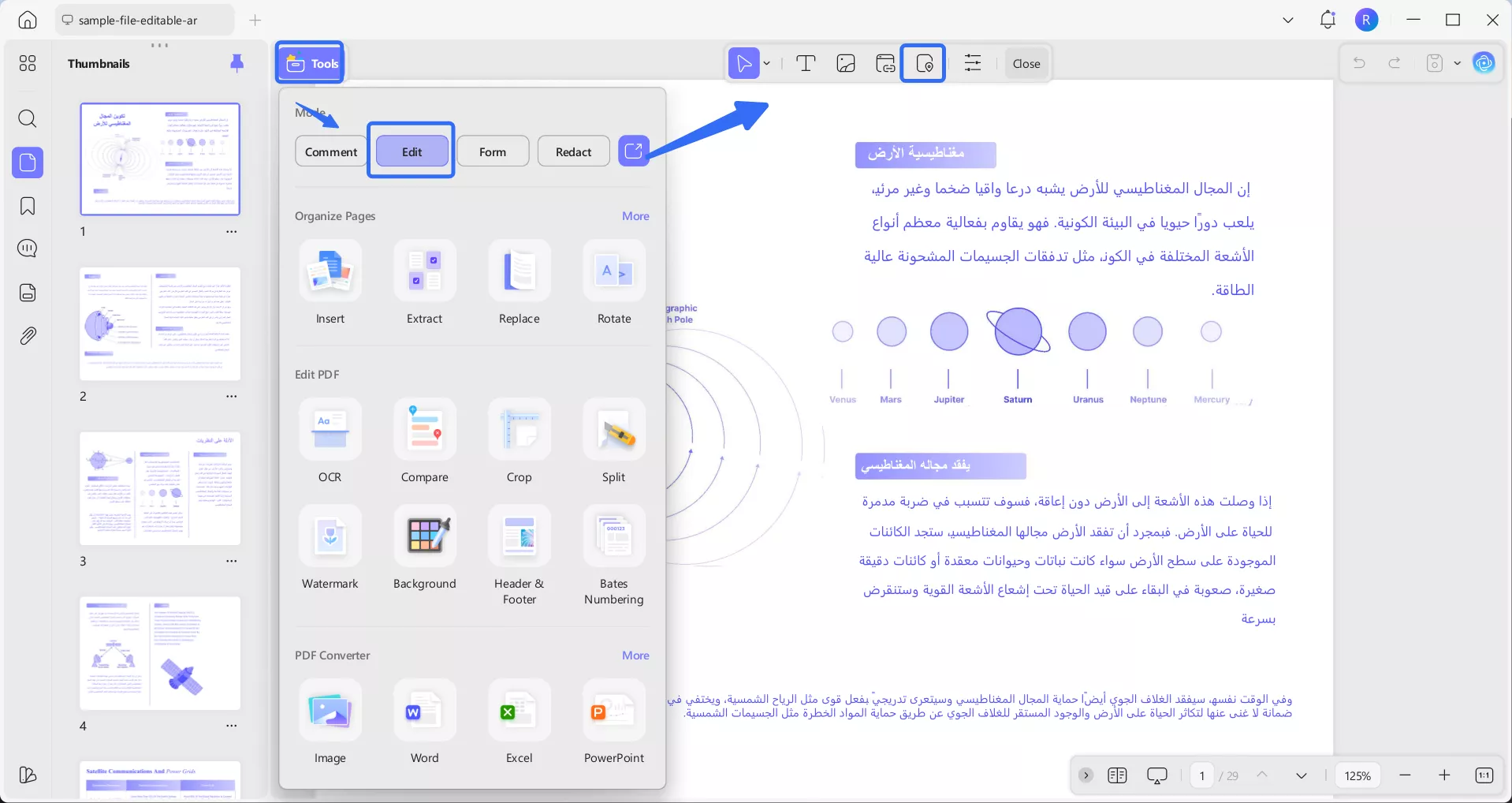
Task: Open the Watermark tool
Action: (x=330, y=548)
